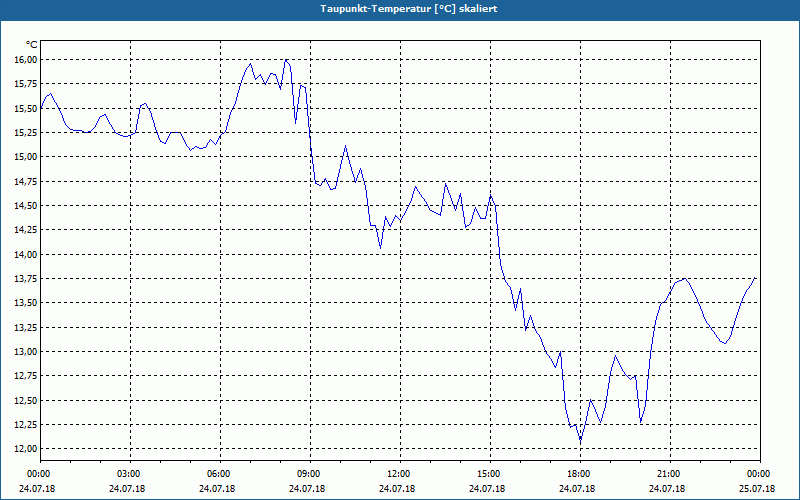Click the 15,50 y-axis value
This screenshot has width=800, height=500.
click(x=24, y=108)
